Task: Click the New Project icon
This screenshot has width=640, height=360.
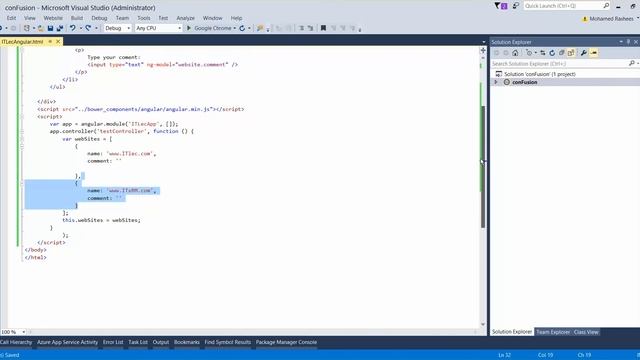Action: pos(27,28)
